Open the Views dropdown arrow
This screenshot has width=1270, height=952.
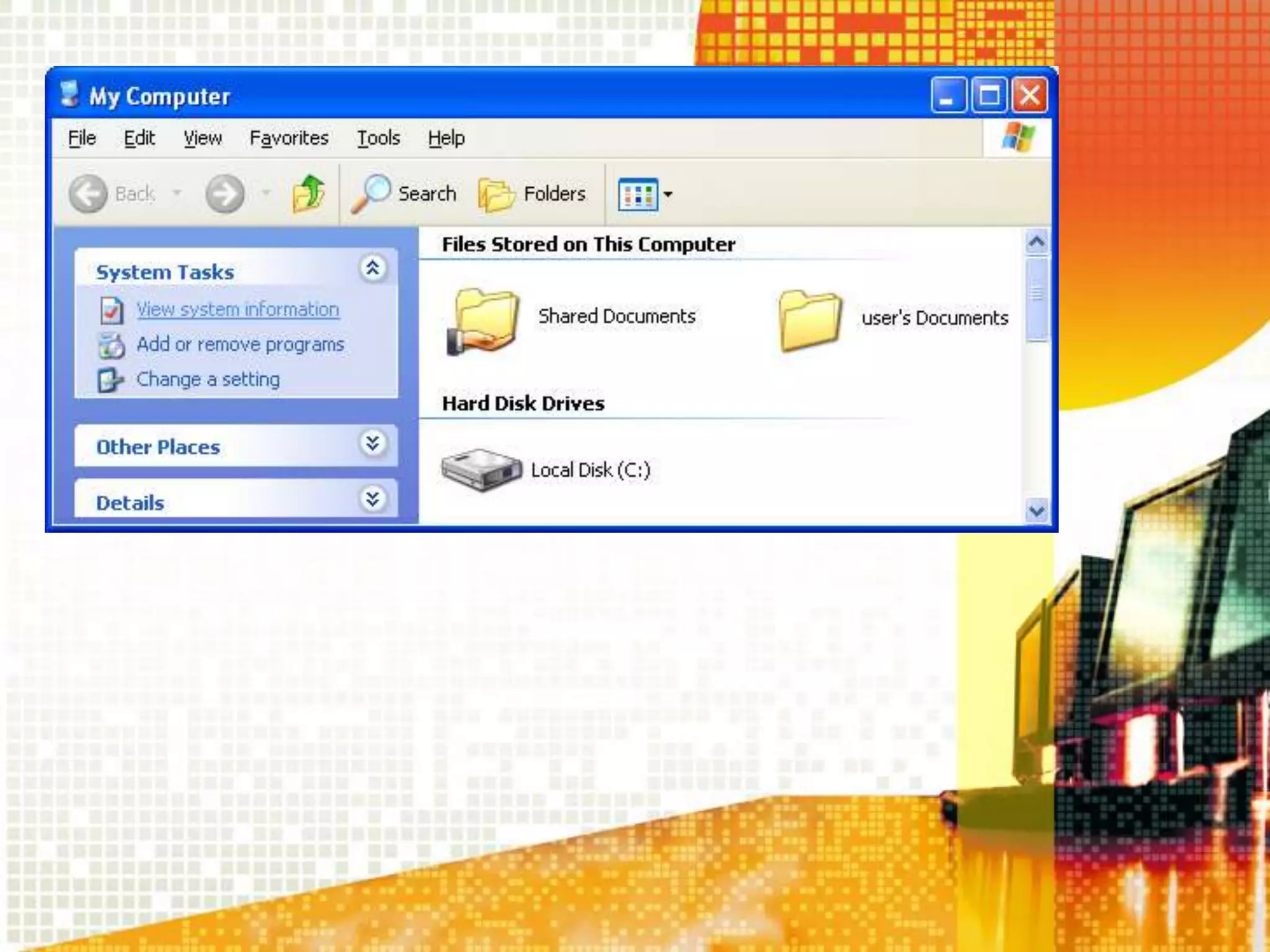click(x=668, y=195)
